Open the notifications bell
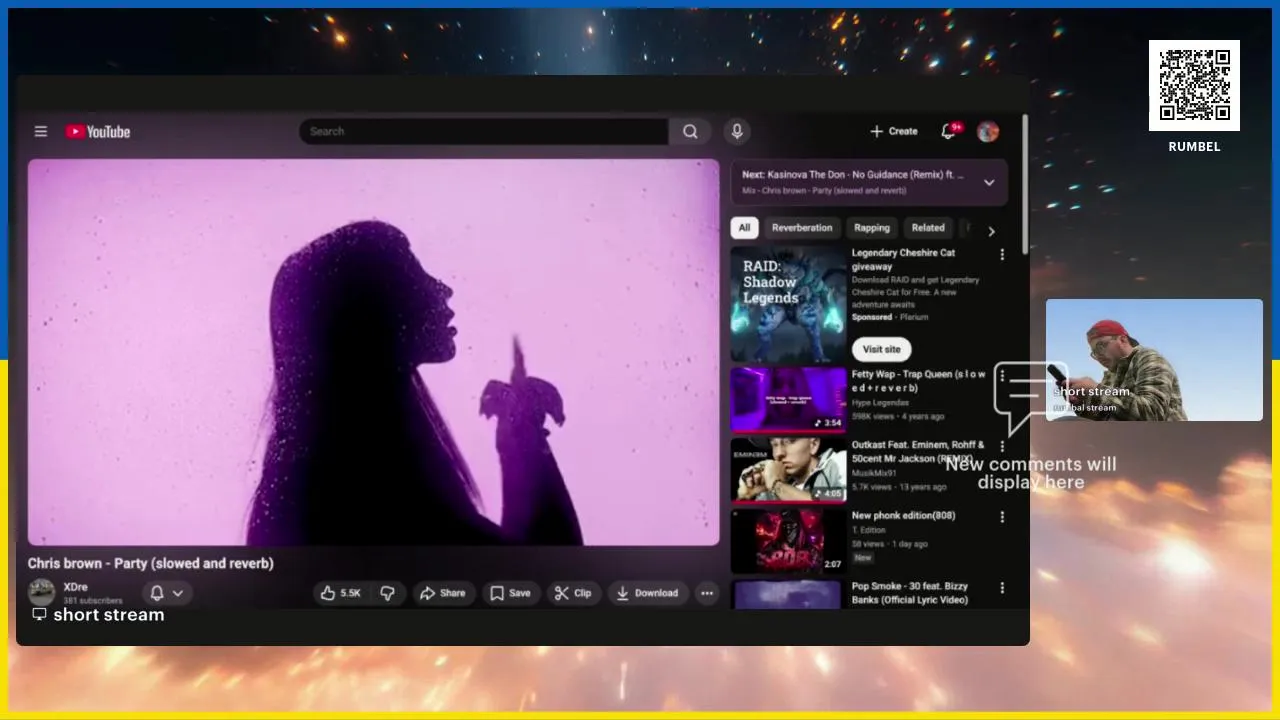This screenshot has height=720, width=1280. click(950, 131)
